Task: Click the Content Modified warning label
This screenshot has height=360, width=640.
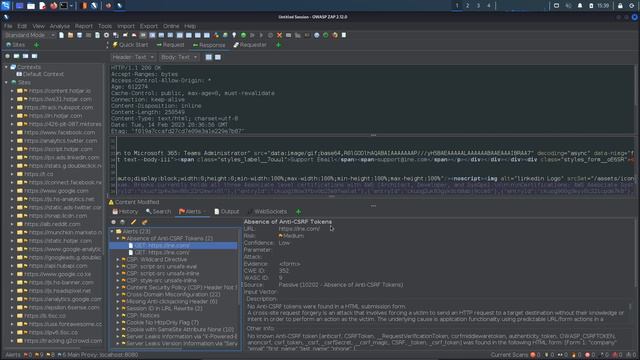Action: [134, 202]
